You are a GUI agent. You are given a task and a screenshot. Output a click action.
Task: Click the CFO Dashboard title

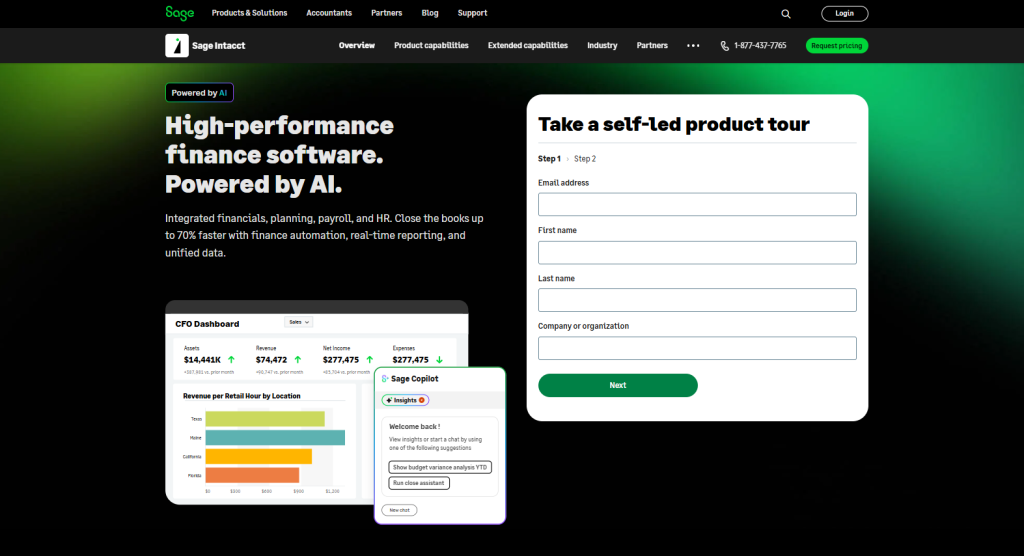pos(207,324)
